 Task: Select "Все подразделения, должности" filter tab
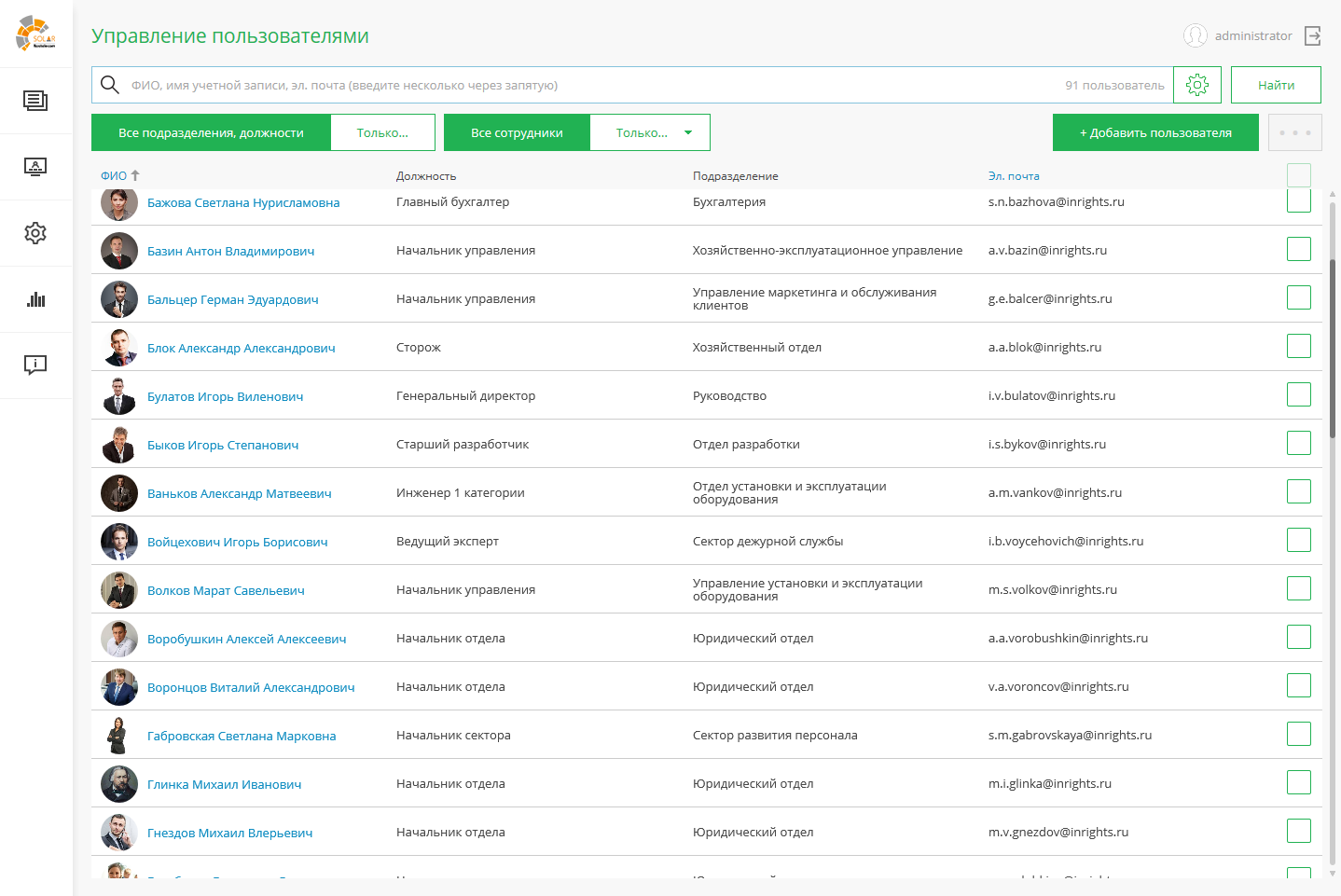211,132
